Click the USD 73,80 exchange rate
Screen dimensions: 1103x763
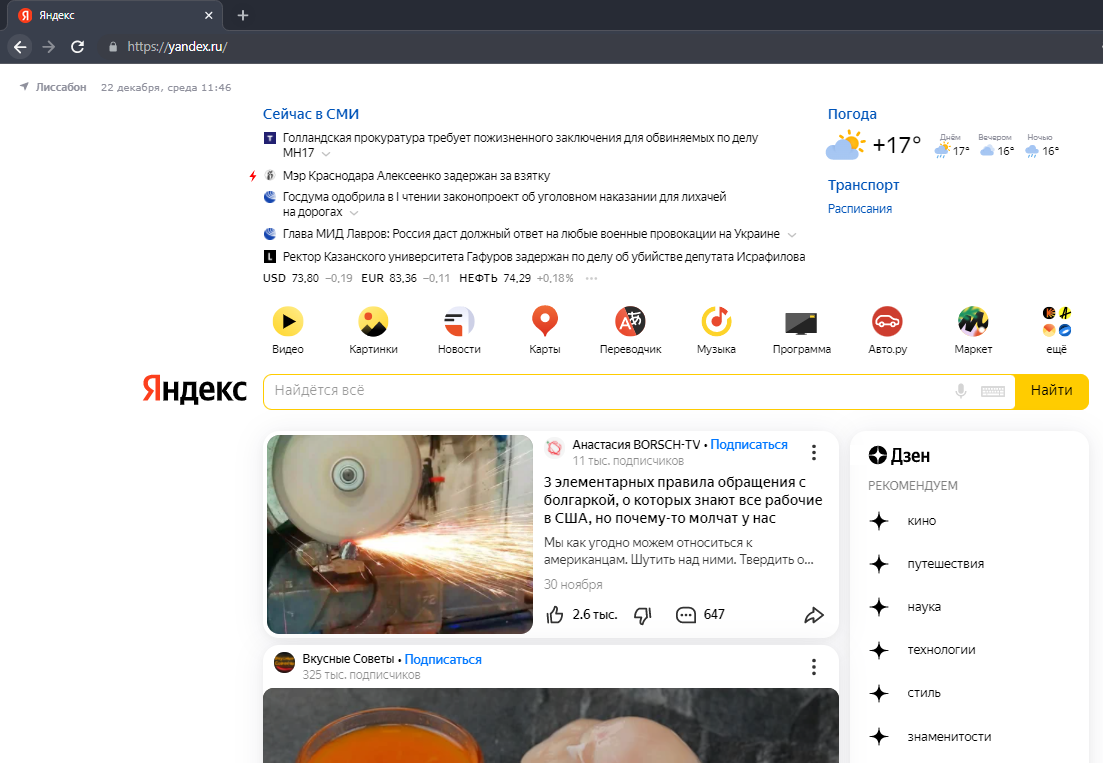[291, 278]
